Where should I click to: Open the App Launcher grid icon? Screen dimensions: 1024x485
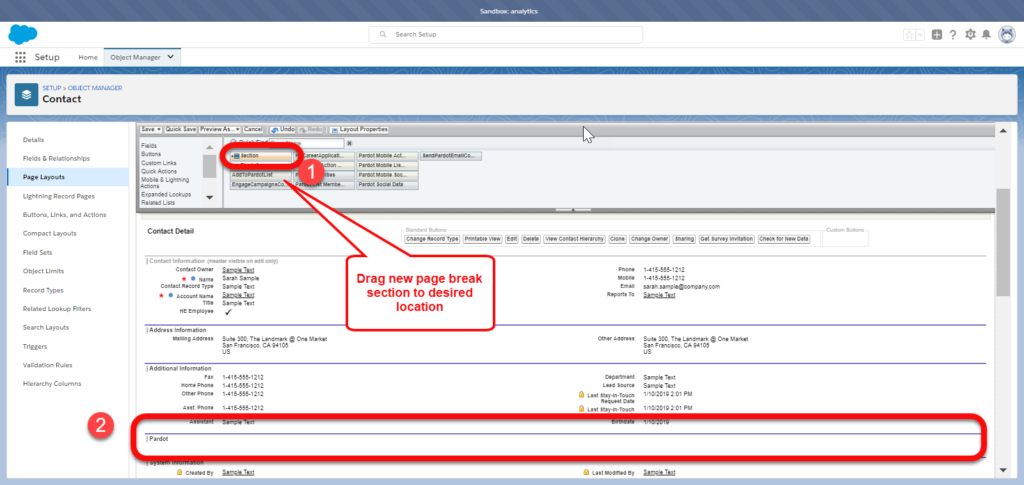pos(20,57)
